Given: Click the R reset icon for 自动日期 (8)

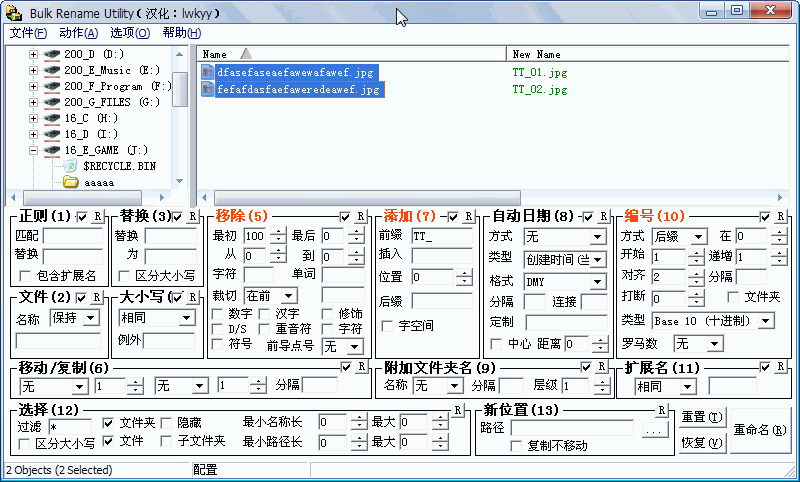Looking at the screenshot, I should coord(603,216).
